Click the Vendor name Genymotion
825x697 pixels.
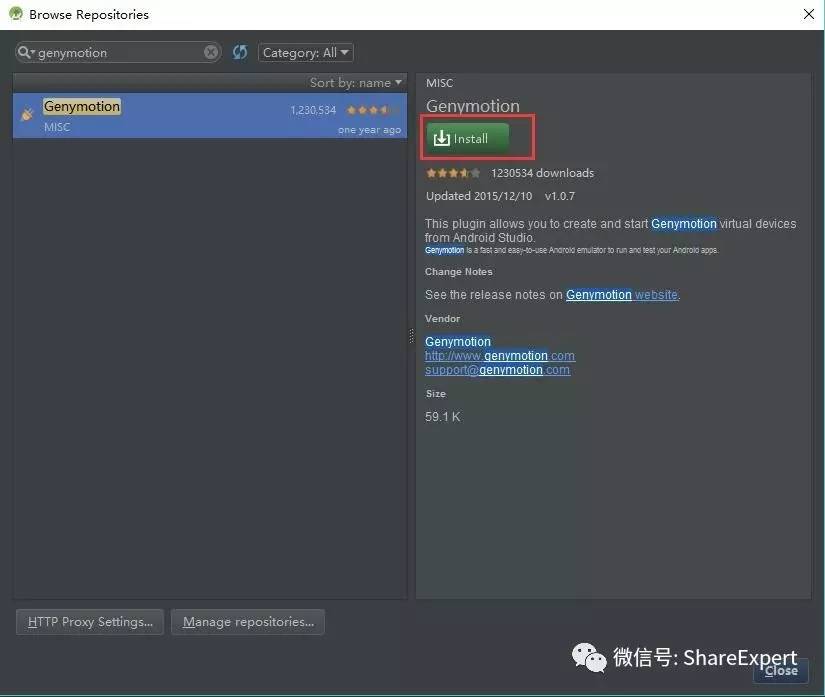click(x=458, y=341)
